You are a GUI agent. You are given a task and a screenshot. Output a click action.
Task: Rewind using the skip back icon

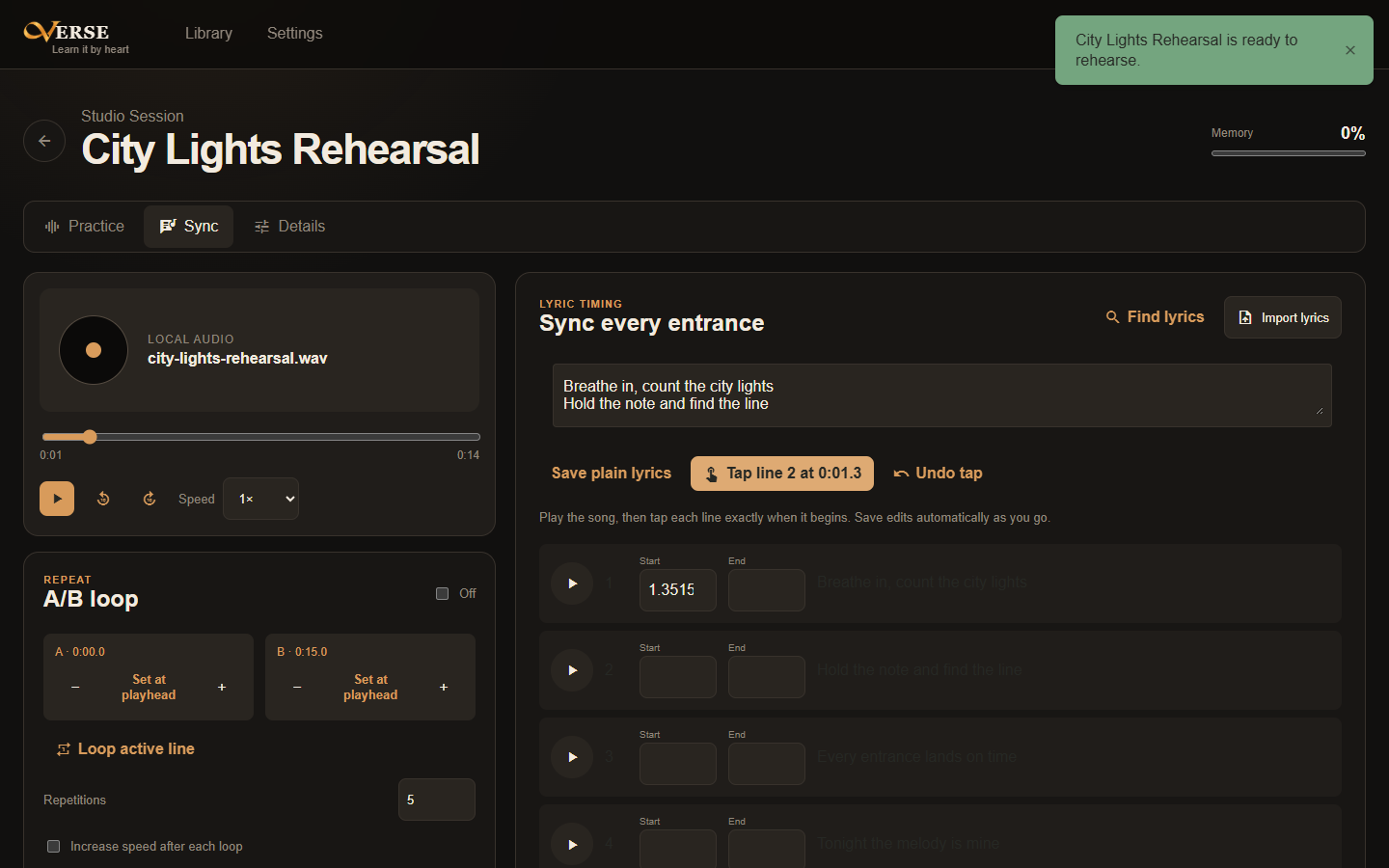pyautogui.click(x=103, y=499)
